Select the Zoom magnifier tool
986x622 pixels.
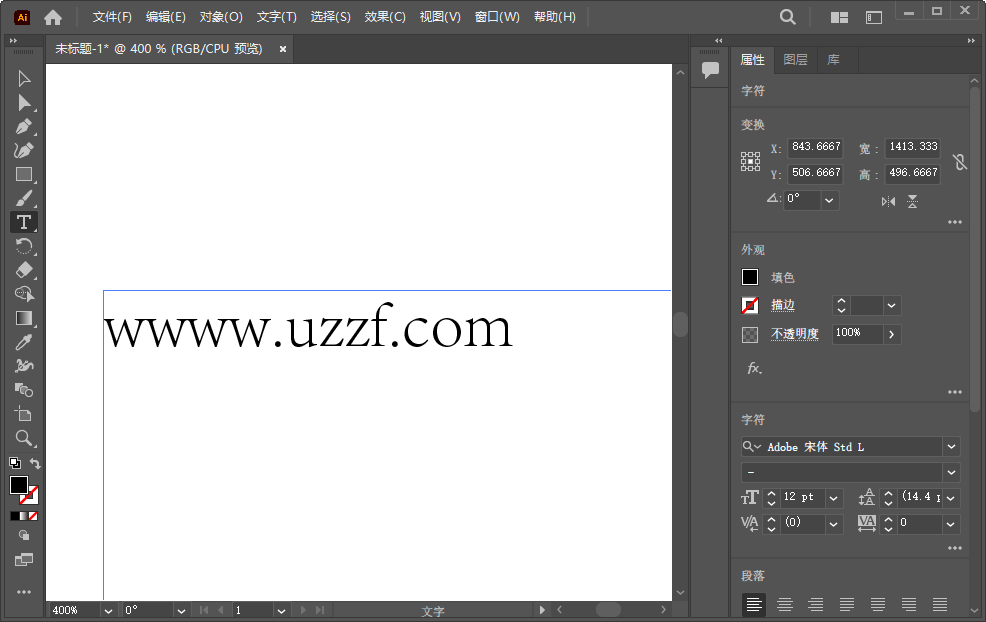click(x=23, y=438)
